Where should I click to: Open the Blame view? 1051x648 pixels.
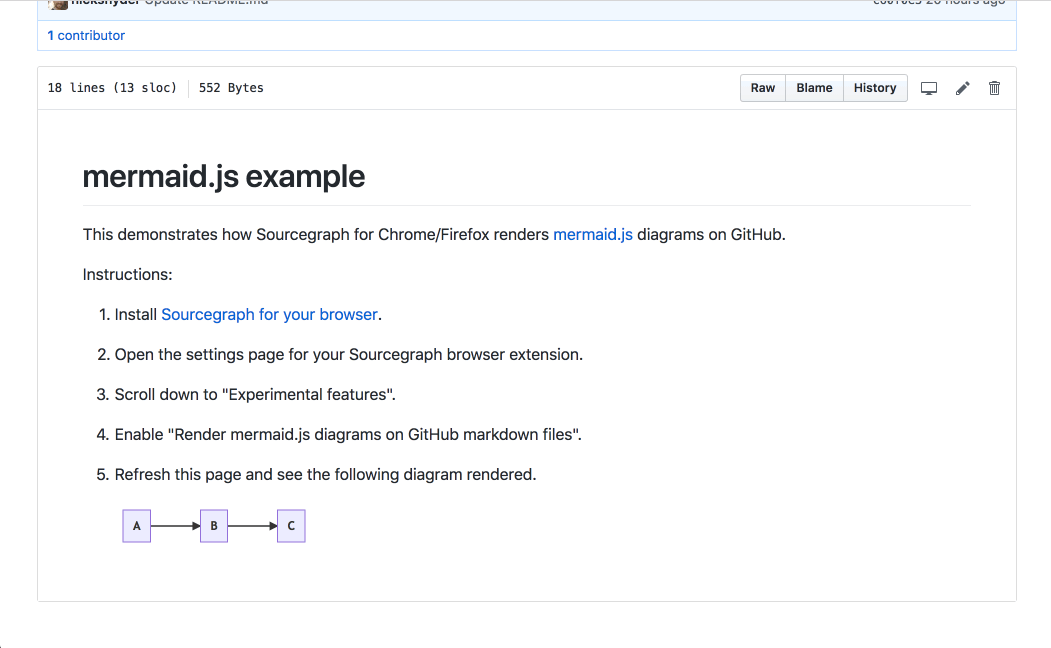pyautogui.click(x=814, y=88)
